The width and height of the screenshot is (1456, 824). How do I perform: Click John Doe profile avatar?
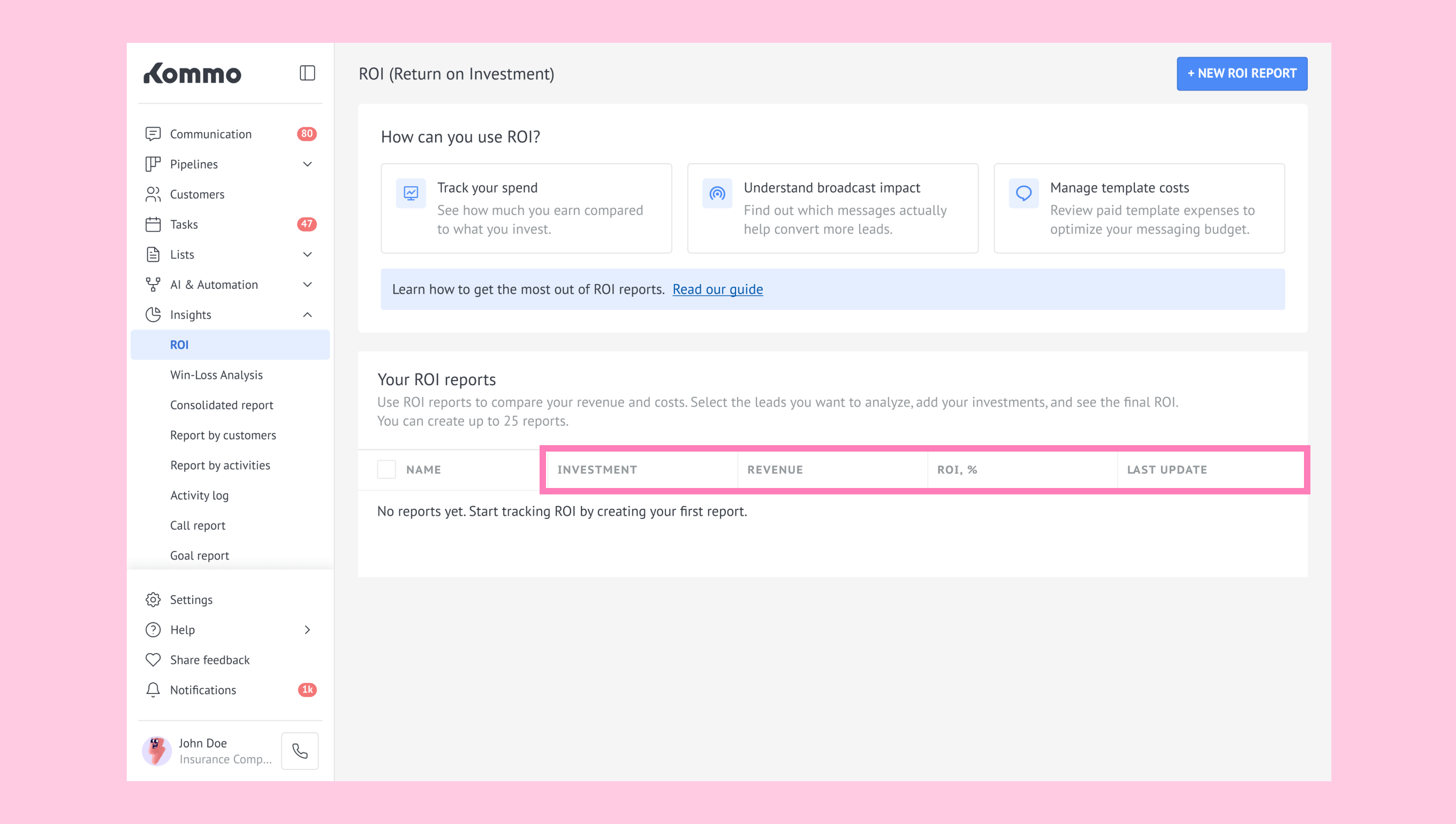click(157, 750)
